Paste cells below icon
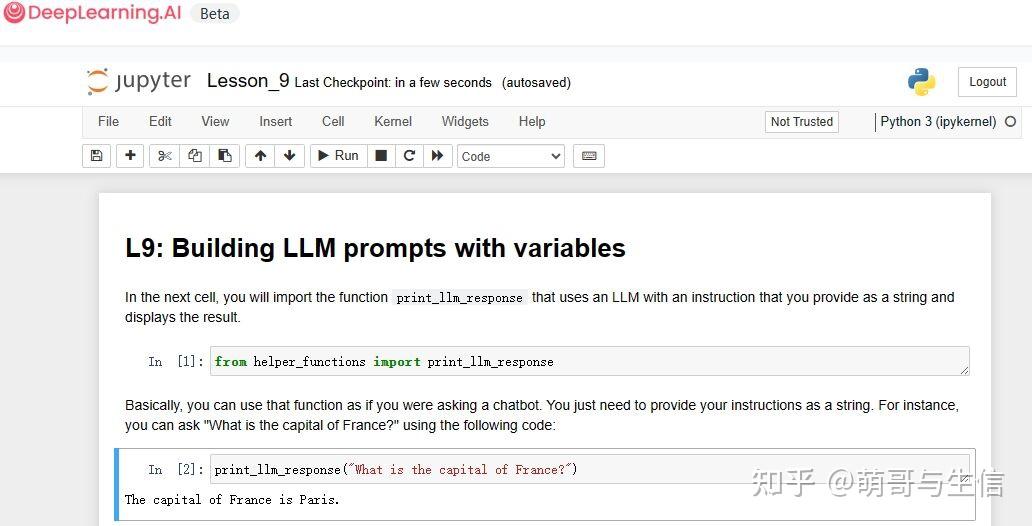 [225, 156]
